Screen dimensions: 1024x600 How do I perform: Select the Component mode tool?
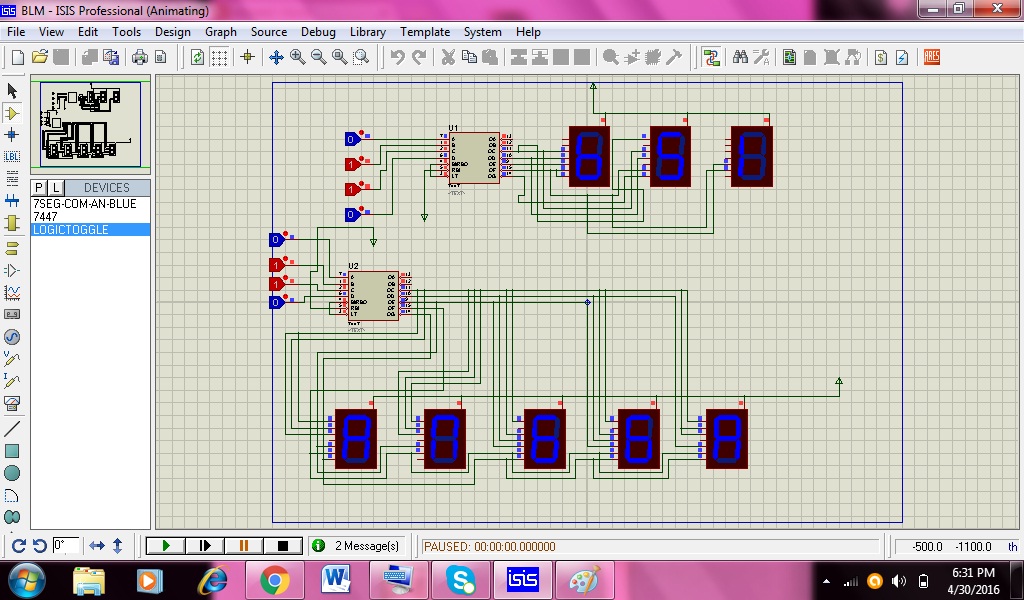12,113
